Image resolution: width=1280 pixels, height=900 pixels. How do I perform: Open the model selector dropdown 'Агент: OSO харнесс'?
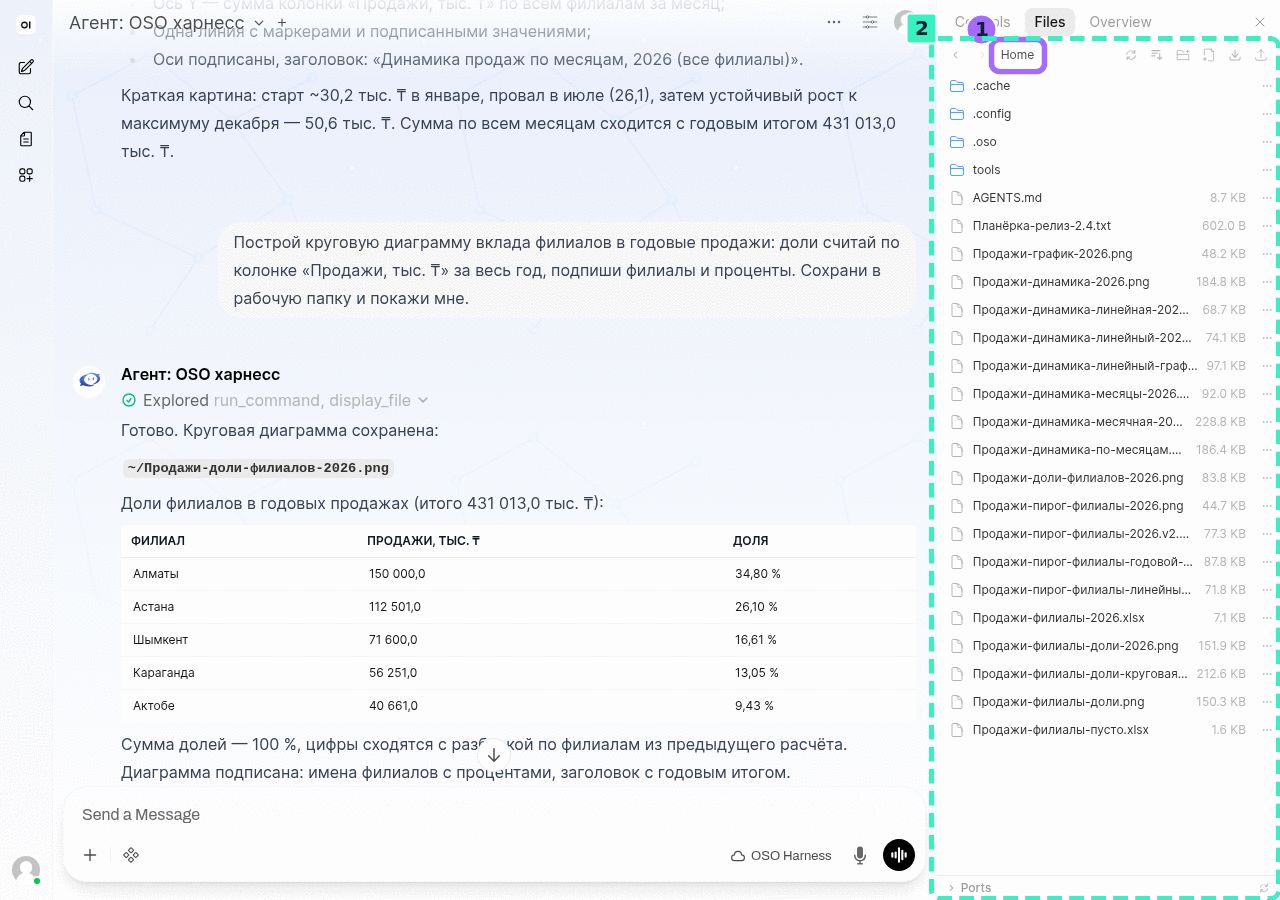pos(167,22)
